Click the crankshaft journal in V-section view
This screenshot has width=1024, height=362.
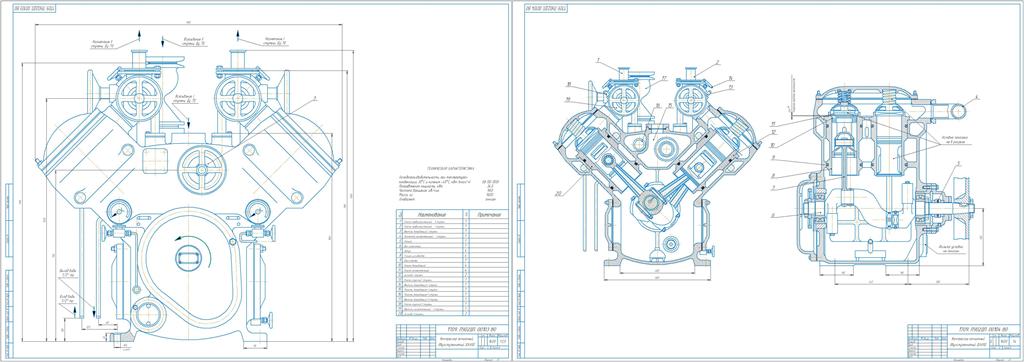click(651, 204)
